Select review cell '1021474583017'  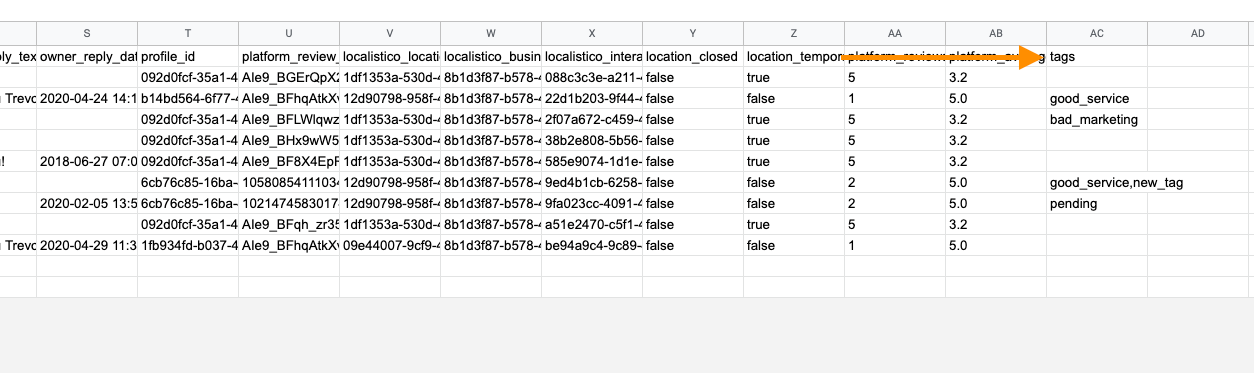pyautogui.click(x=289, y=204)
